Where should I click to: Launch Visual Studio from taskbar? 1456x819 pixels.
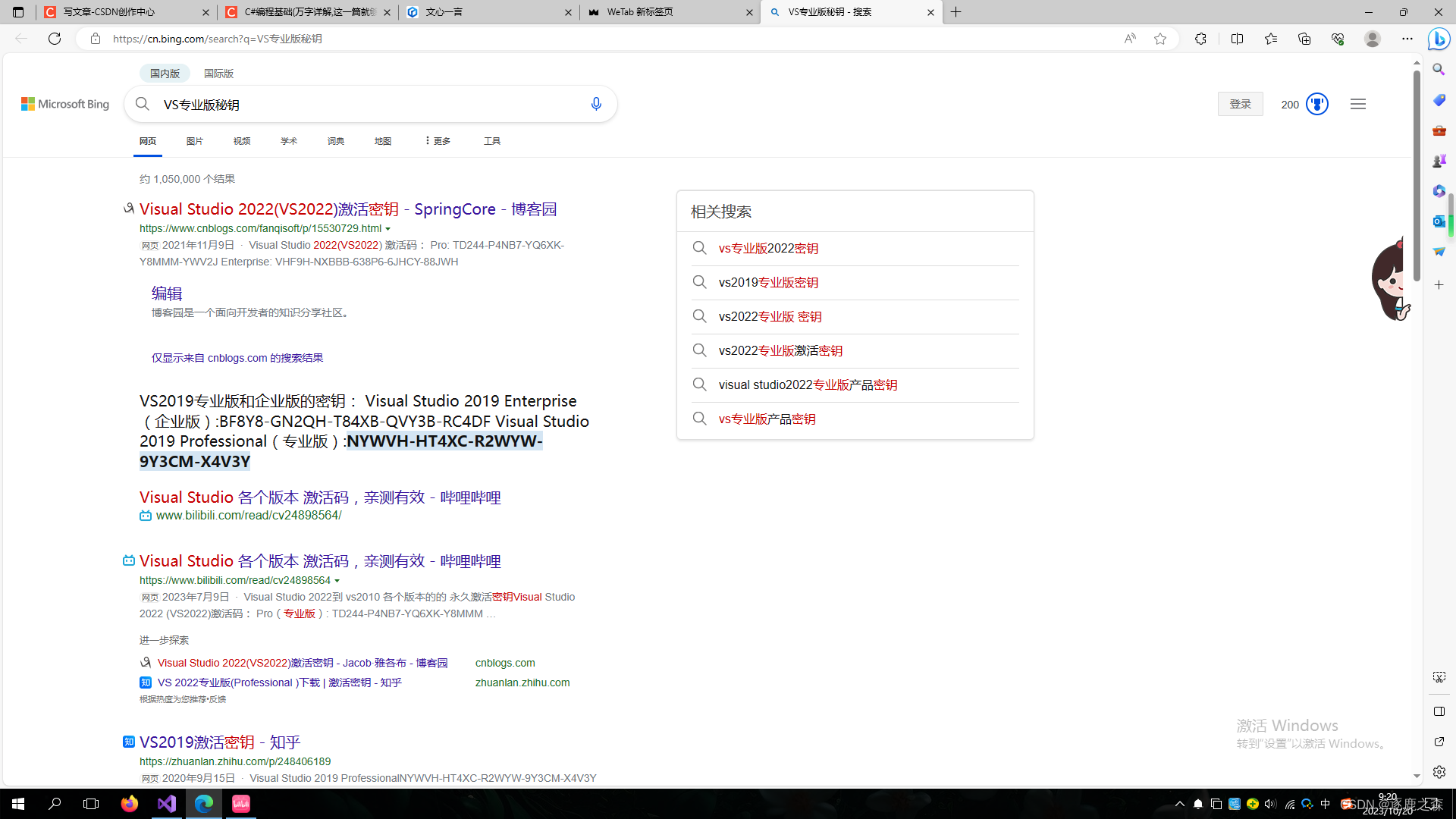click(167, 803)
